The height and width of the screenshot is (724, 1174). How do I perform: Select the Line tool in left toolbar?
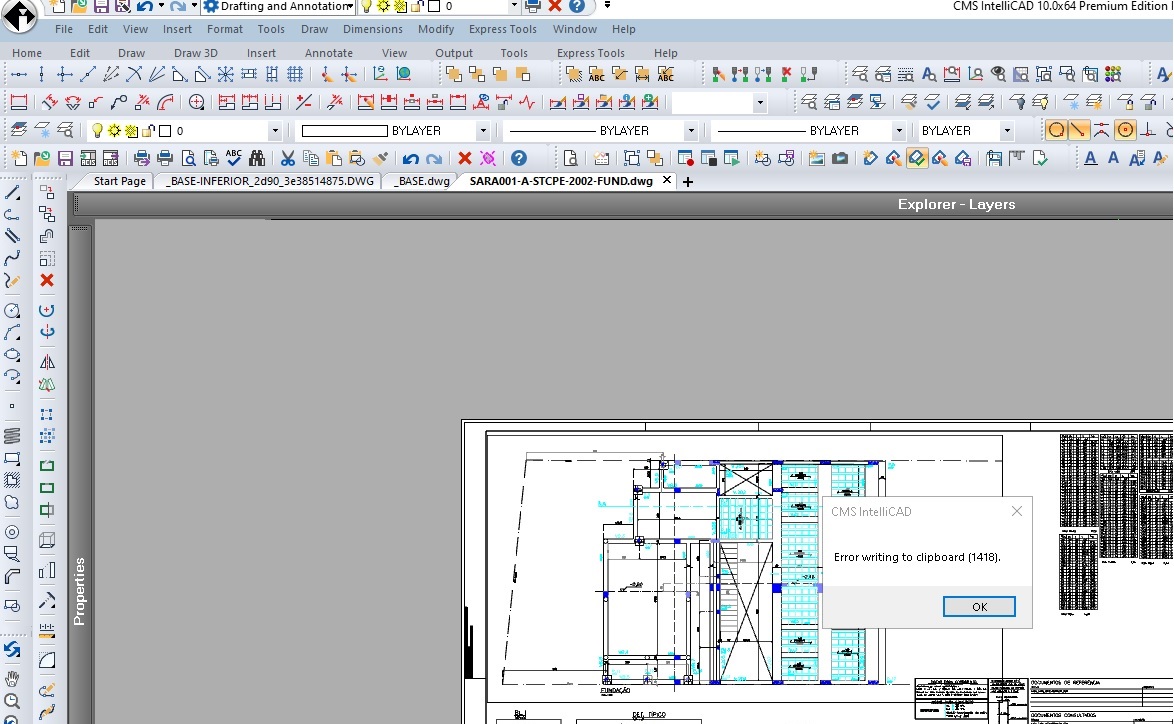coord(13,193)
